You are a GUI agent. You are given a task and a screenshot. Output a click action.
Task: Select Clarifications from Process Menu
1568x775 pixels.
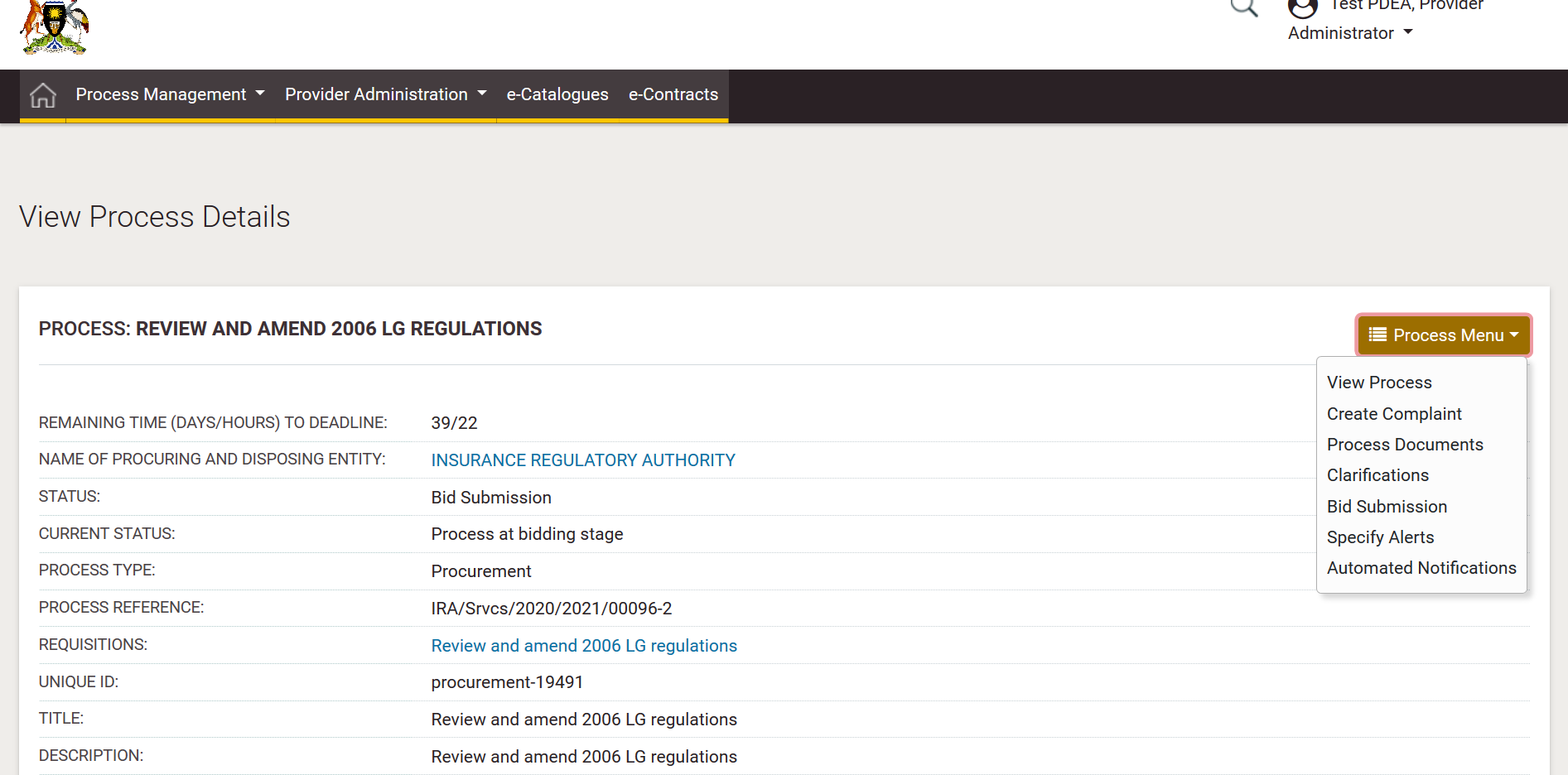click(x=1377, y=475)
